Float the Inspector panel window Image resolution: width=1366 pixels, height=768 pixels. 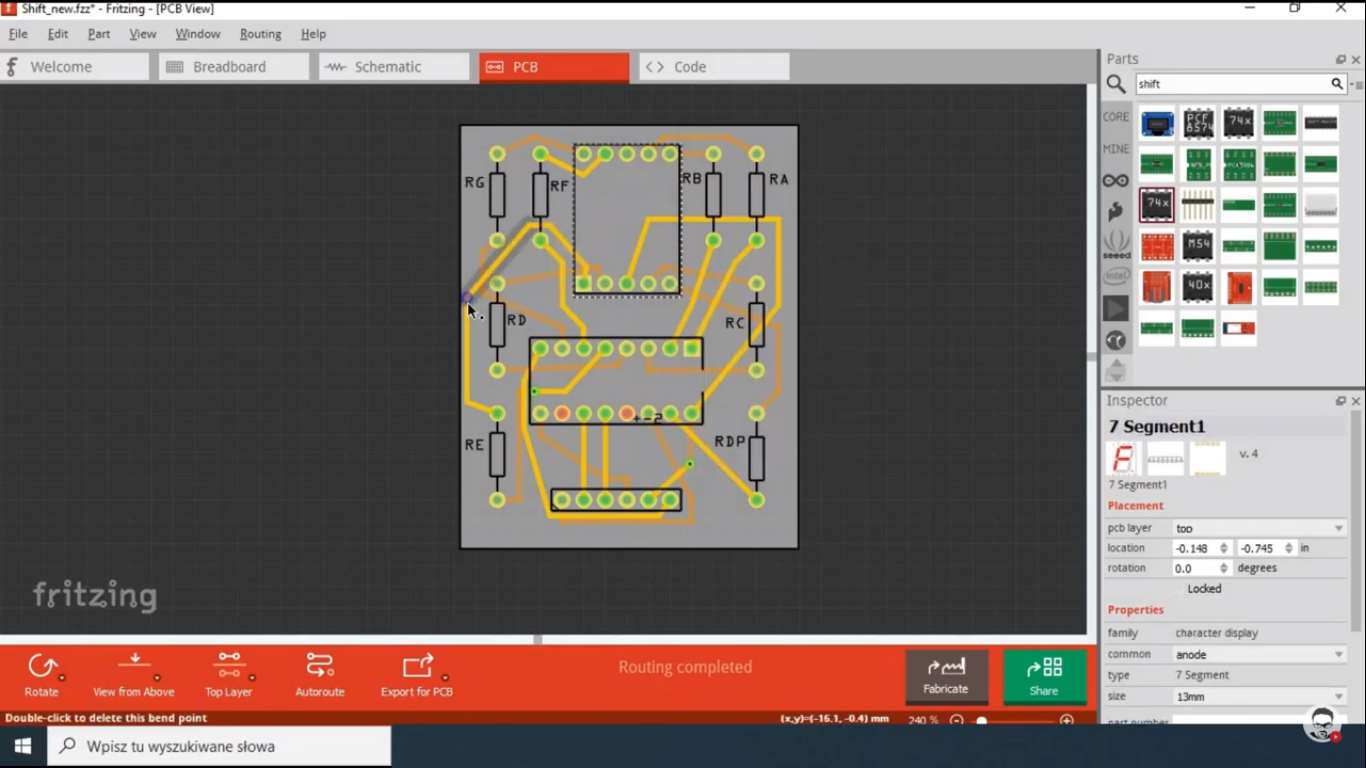point(1341,401)
